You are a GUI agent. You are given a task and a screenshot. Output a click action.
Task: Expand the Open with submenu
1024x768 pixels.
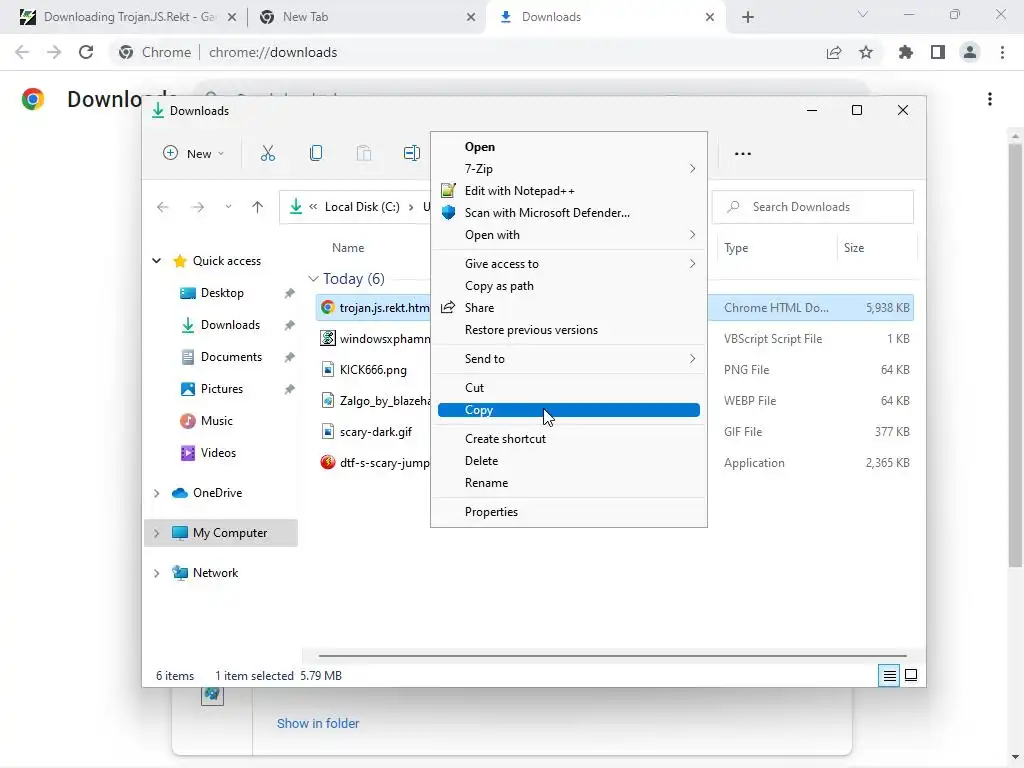pyautogui.click(x=568, y=235)
